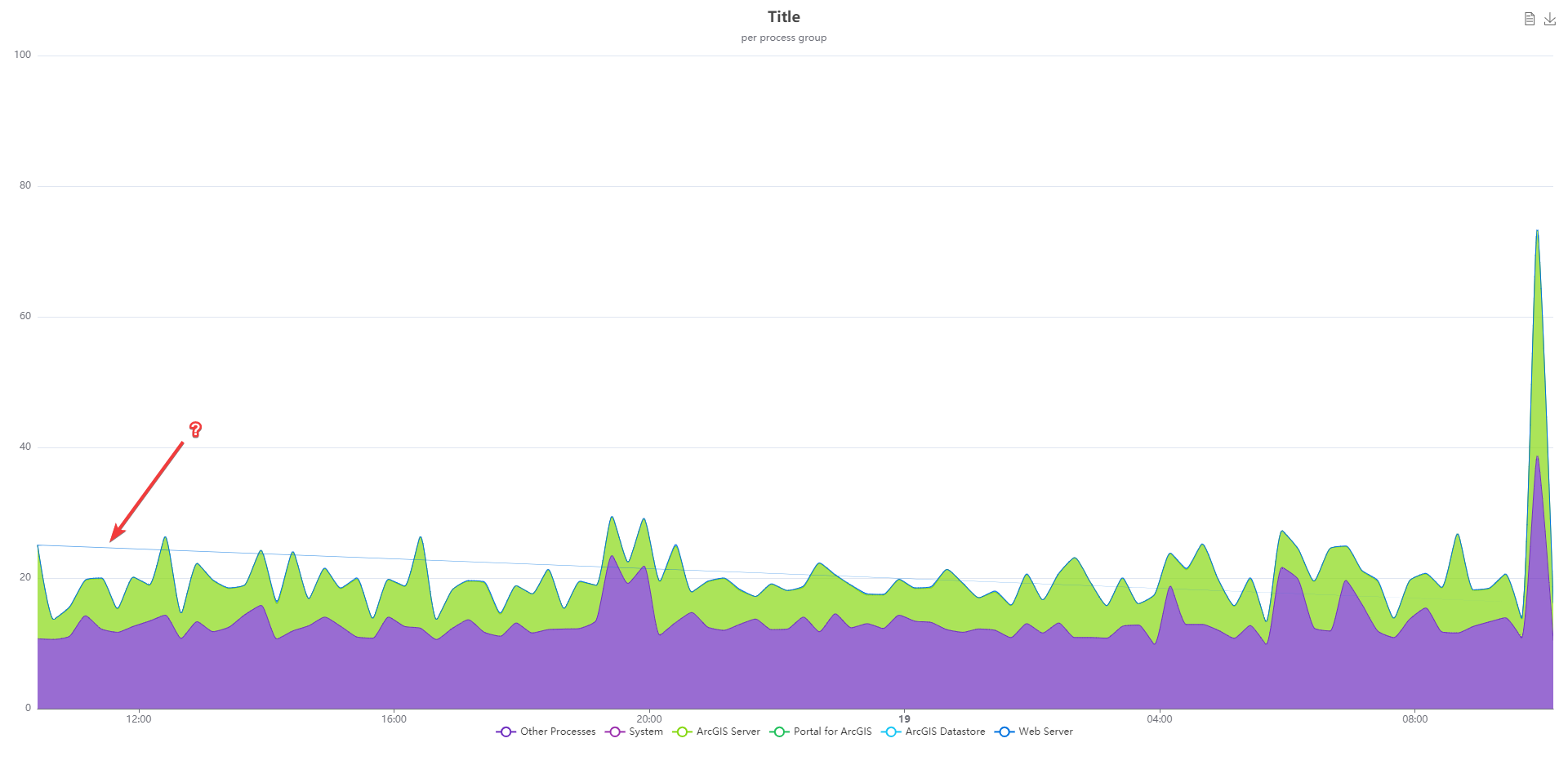The image size is (1568, 765).
Task: Click the 12:00 time axis label
Action: click(138, 718)
